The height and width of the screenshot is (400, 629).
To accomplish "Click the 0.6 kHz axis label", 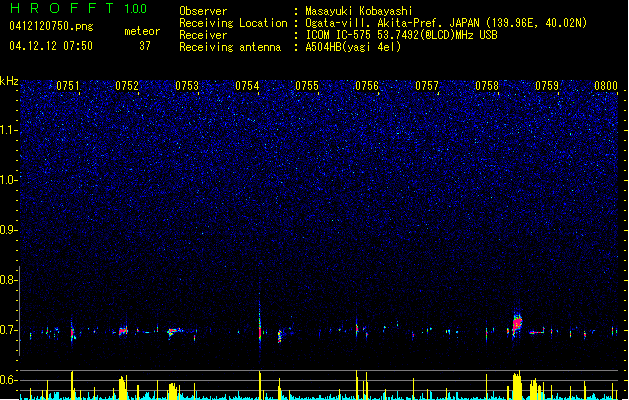I will point(8,380).
